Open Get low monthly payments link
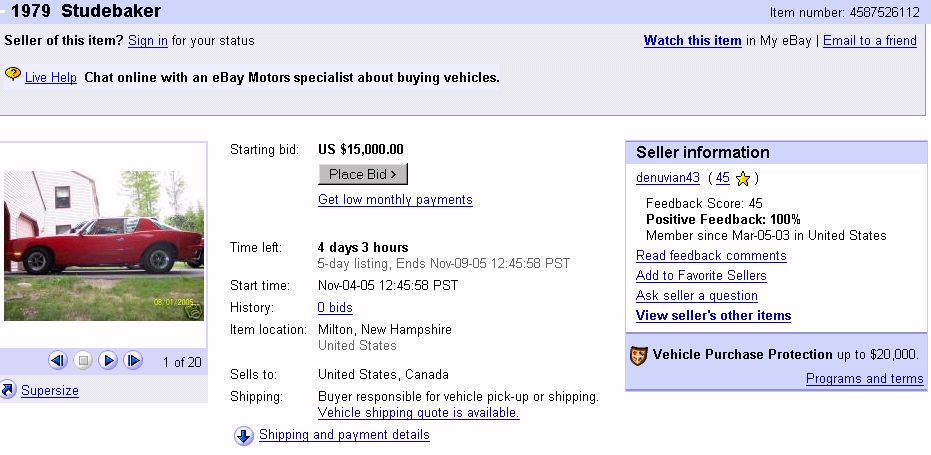The image size is (931, 455). click(x=395, y=200)
